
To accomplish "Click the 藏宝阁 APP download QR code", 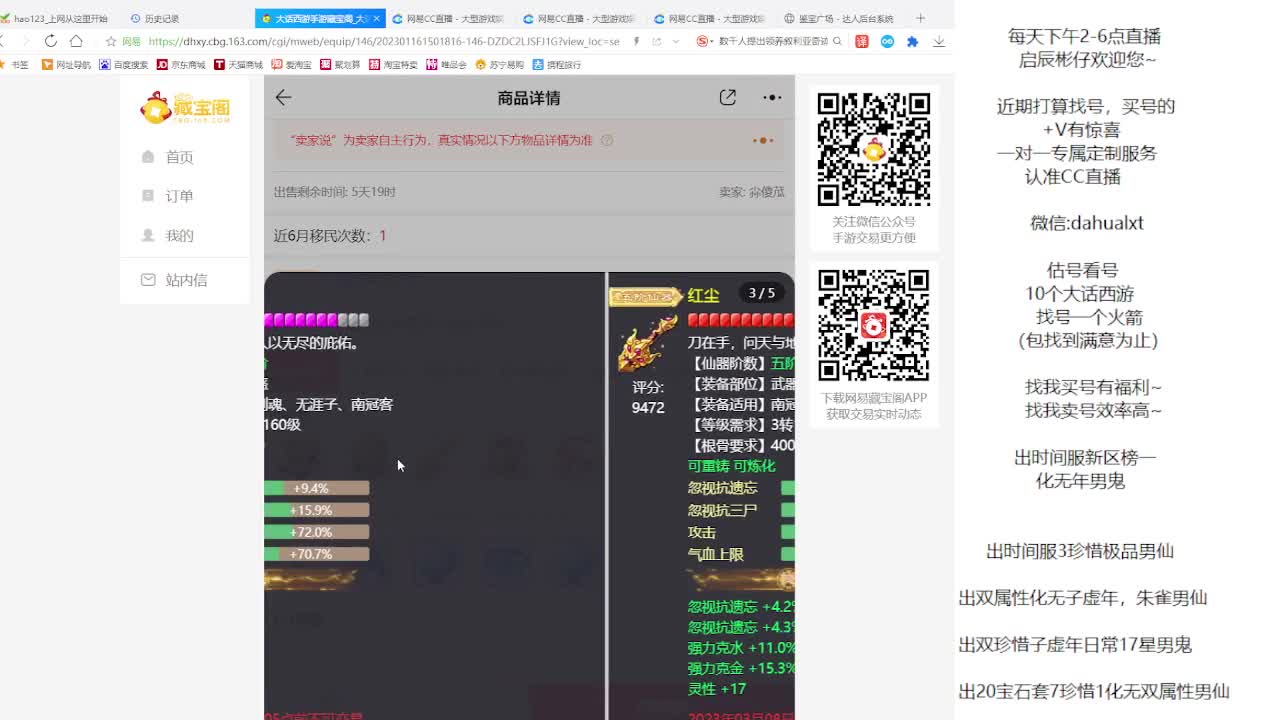I will 874,325.
